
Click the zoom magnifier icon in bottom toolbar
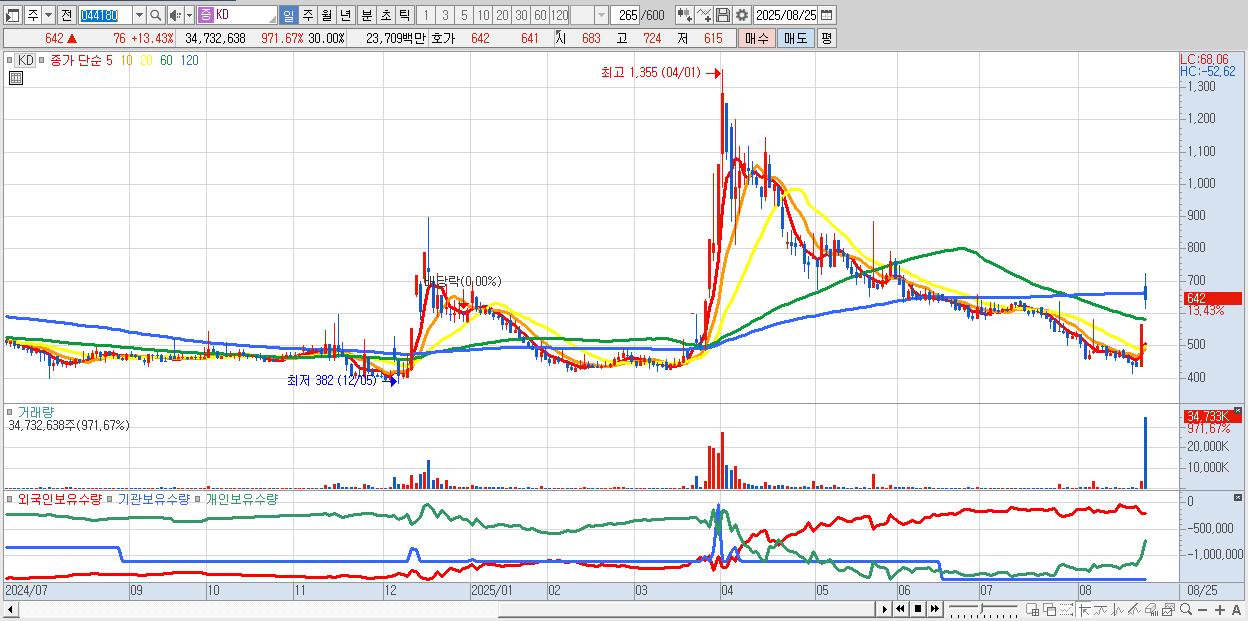1186,609
